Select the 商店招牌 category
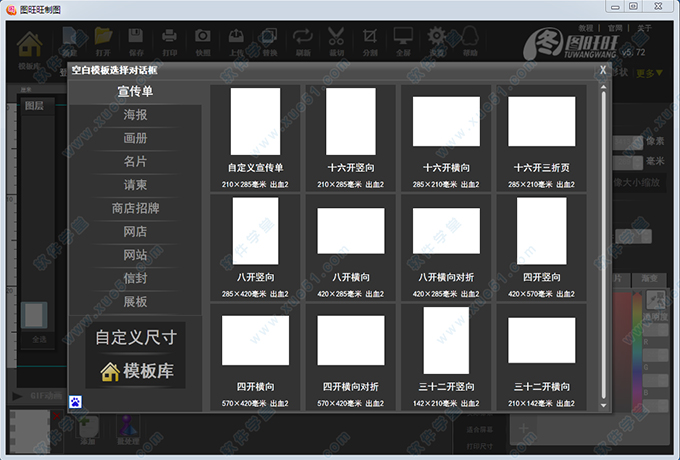680x460 pixels. (x=135, y=209)
